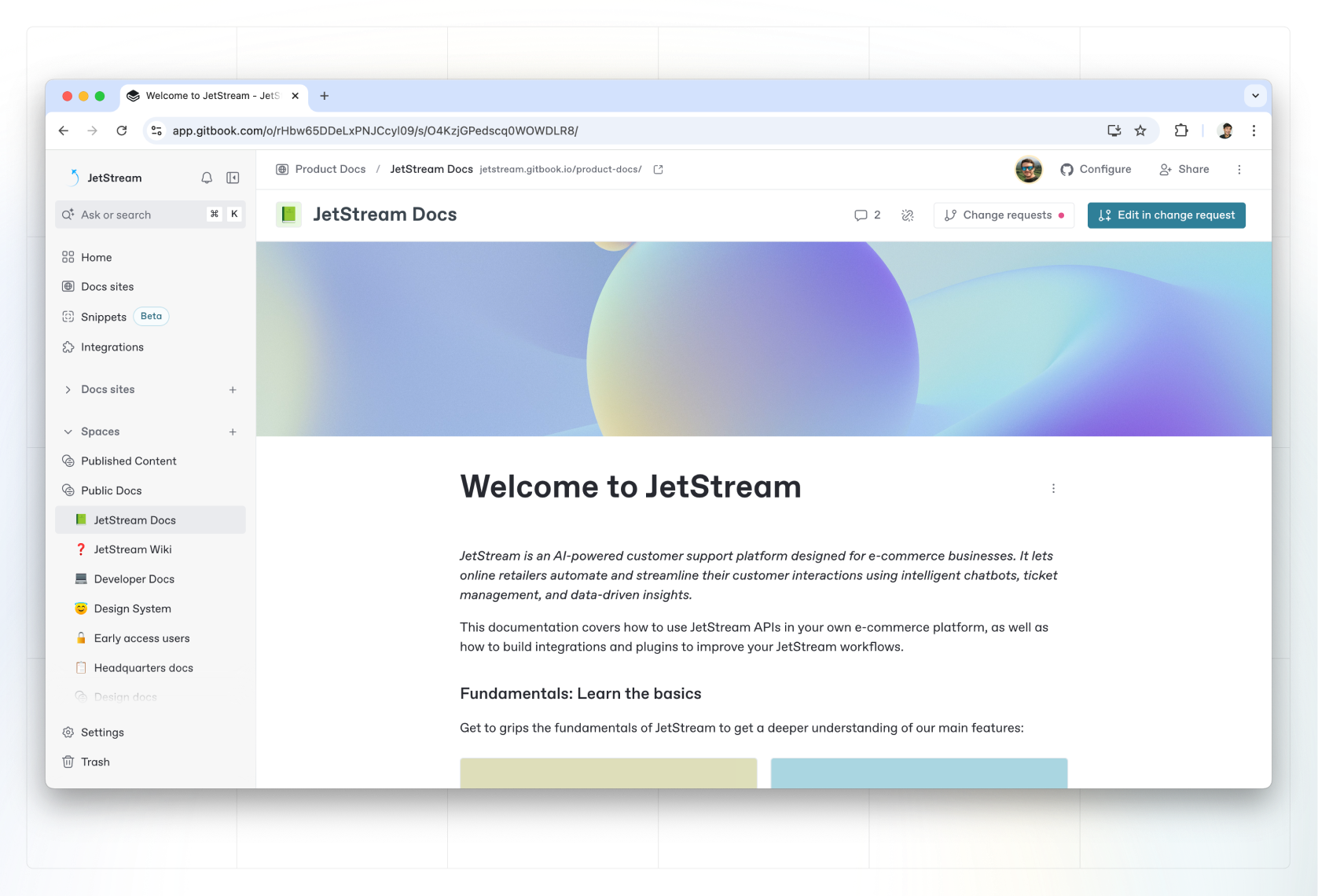
Task: Click the Share button
Action: (x=1184, y=170)
